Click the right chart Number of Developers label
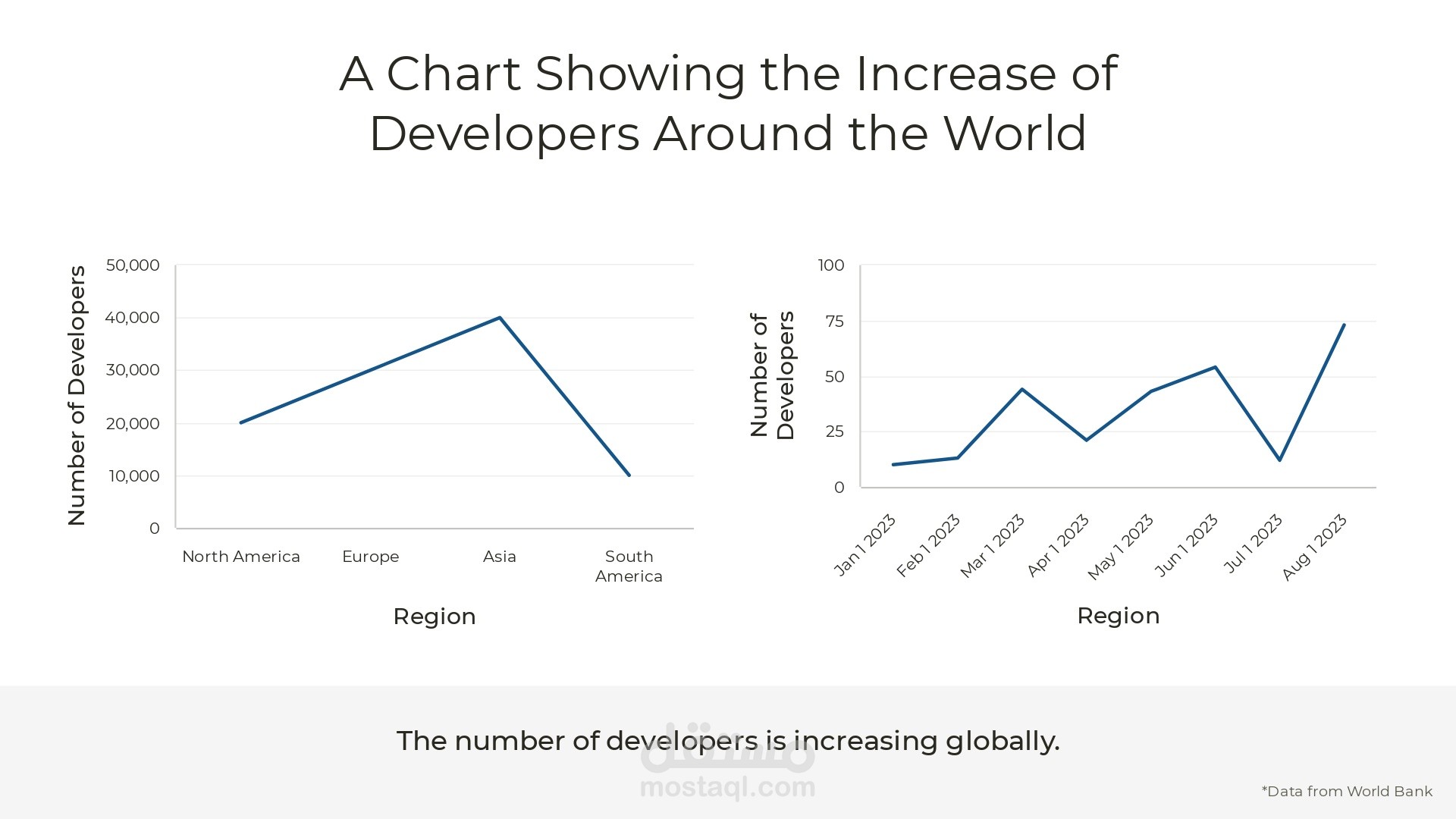Image resolution: width=1456 pixels, height=819 pixels. (772, 375)
